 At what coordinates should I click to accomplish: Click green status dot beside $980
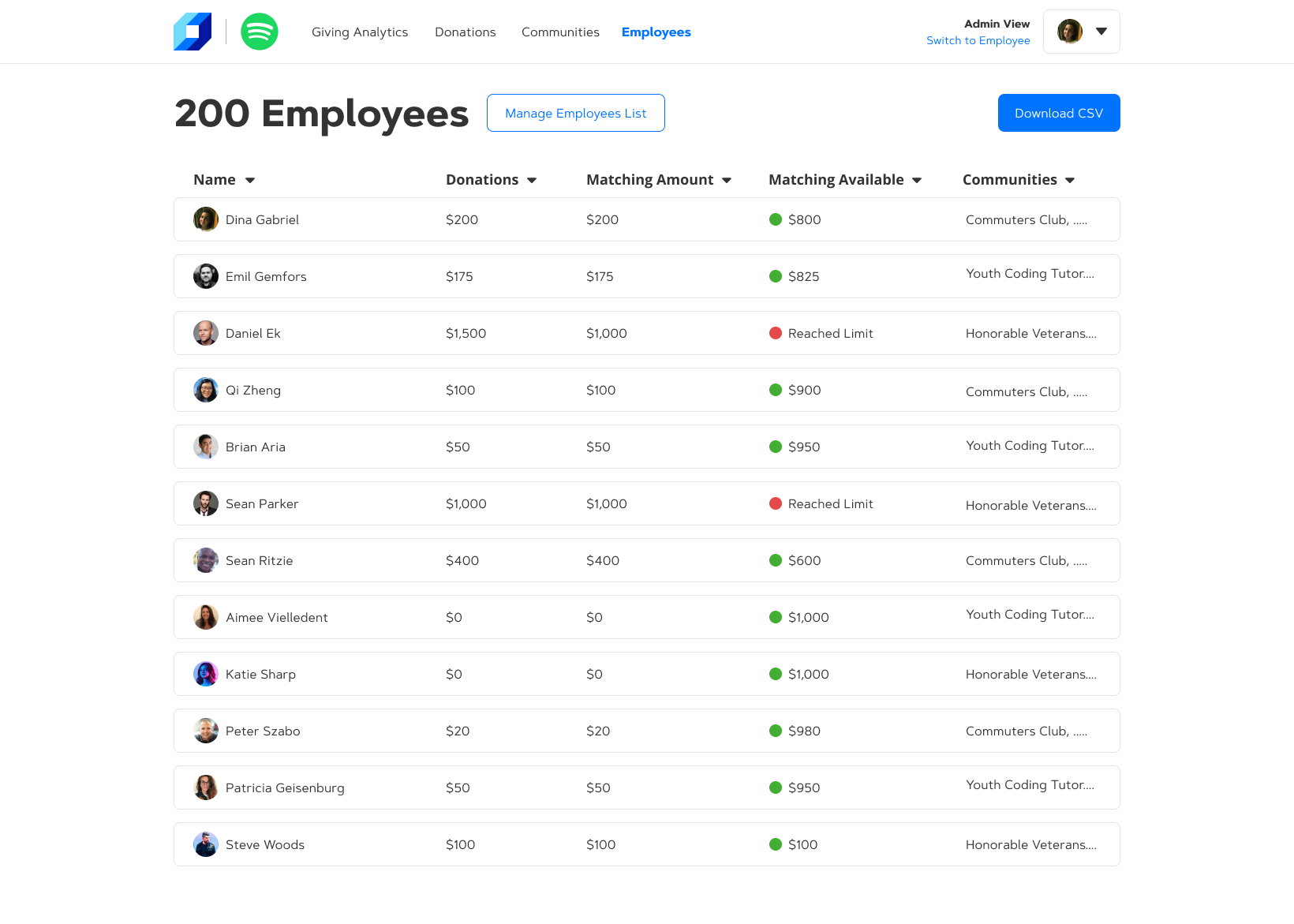(776, 731)
